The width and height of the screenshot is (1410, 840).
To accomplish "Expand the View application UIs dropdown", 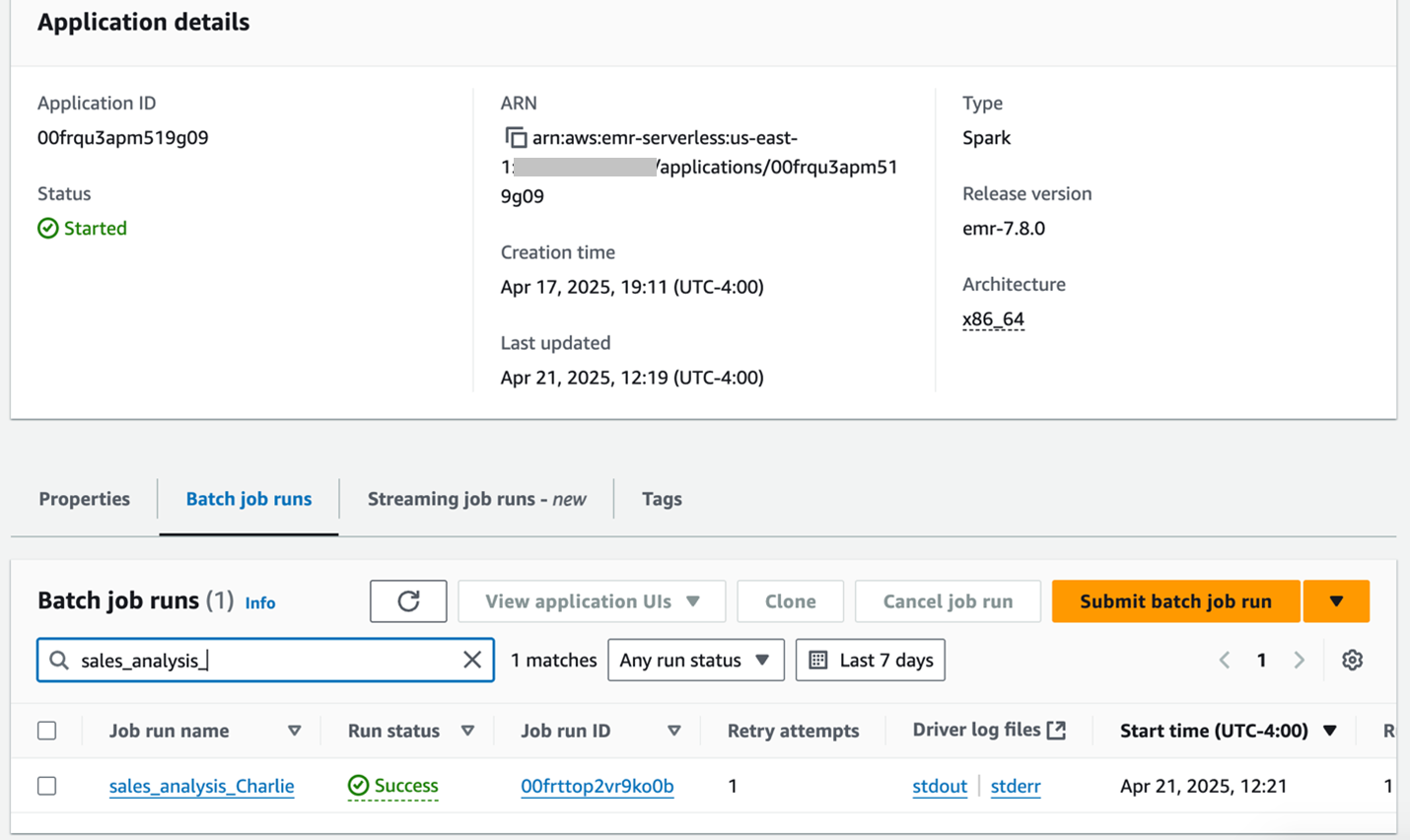I will tap(592, 601).
